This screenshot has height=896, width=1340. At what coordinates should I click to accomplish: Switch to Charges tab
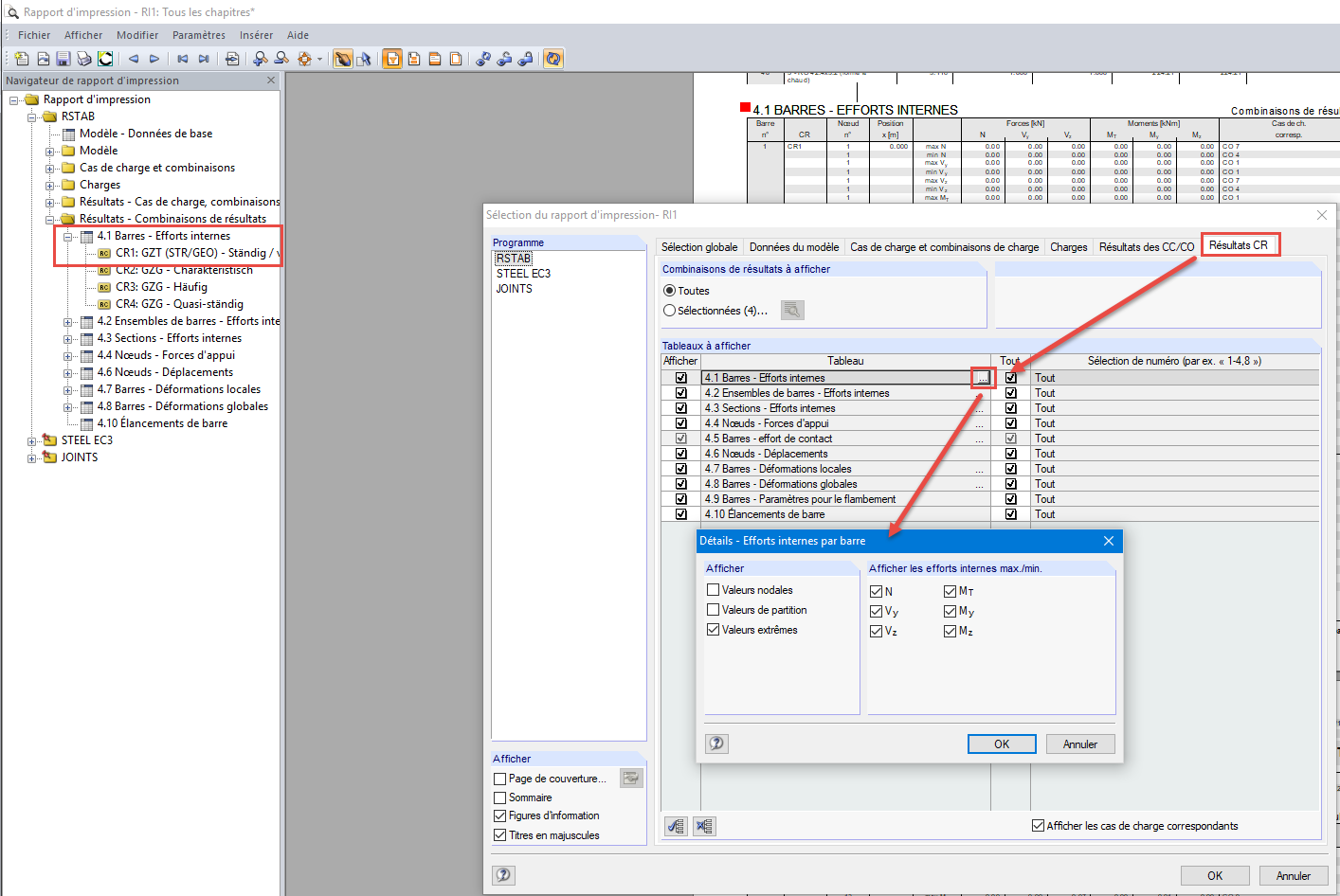tap(1069, 247)
